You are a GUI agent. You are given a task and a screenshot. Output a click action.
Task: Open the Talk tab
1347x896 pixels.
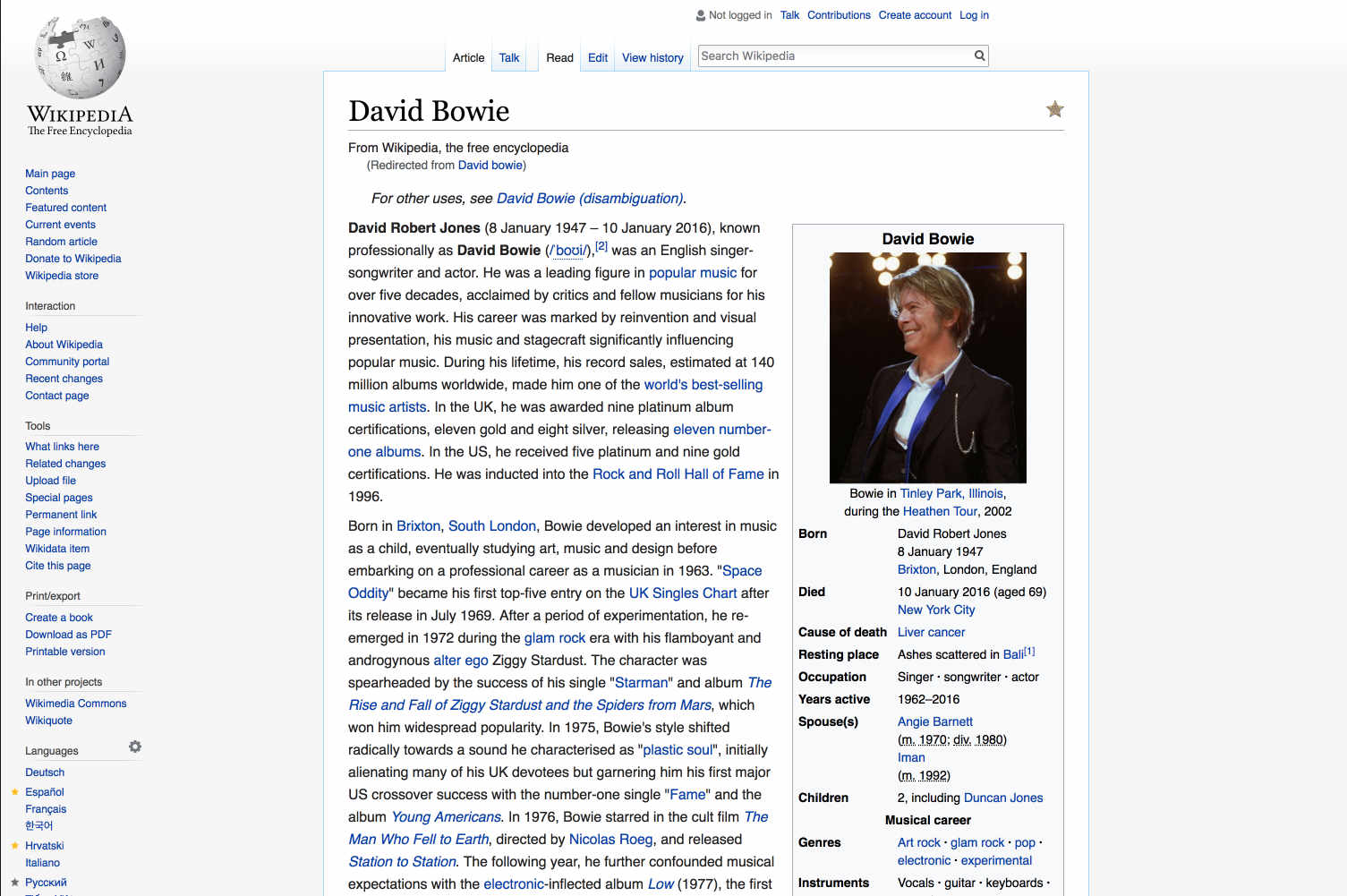[x=509, y=57]
